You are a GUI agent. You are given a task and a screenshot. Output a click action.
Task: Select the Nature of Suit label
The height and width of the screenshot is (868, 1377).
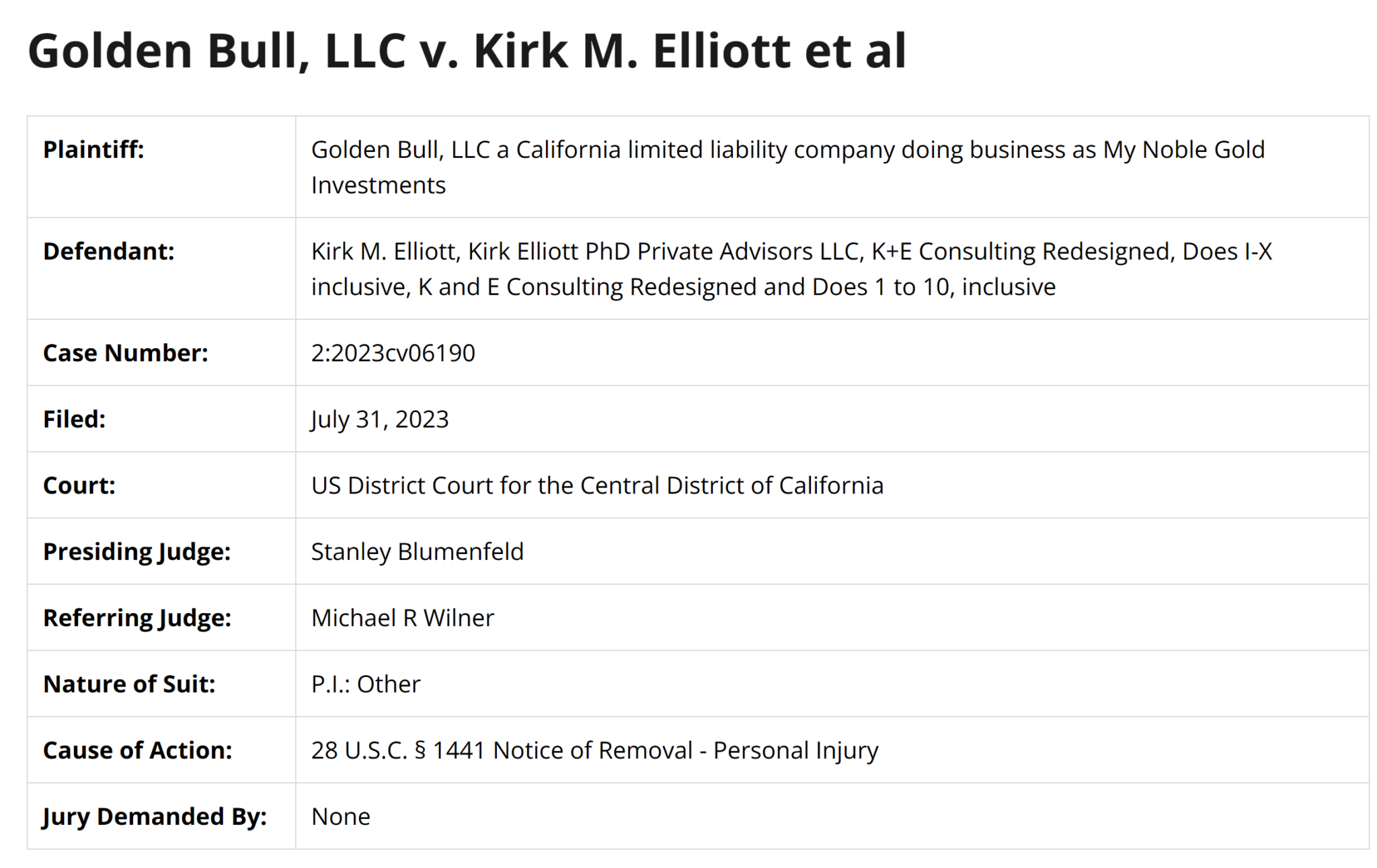(x=129, y=684)
